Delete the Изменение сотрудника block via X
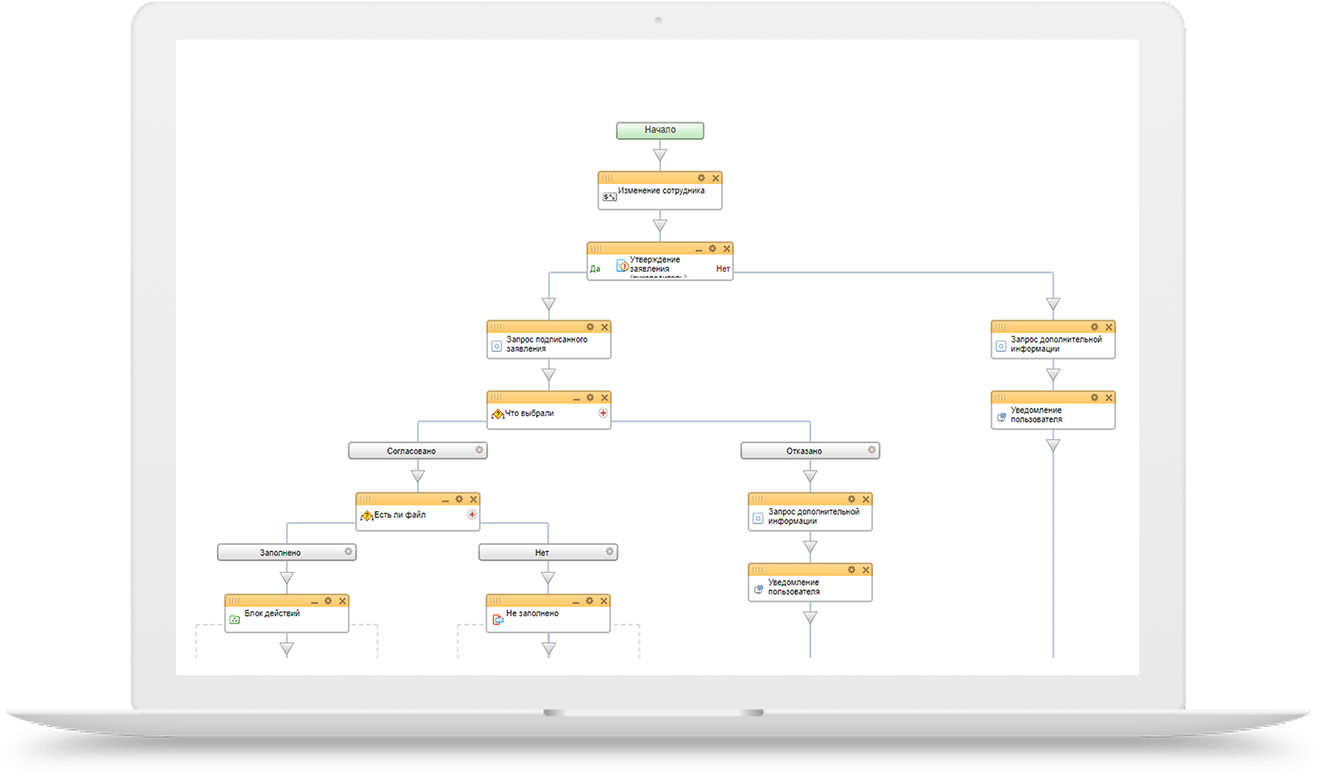 [716, 178]
